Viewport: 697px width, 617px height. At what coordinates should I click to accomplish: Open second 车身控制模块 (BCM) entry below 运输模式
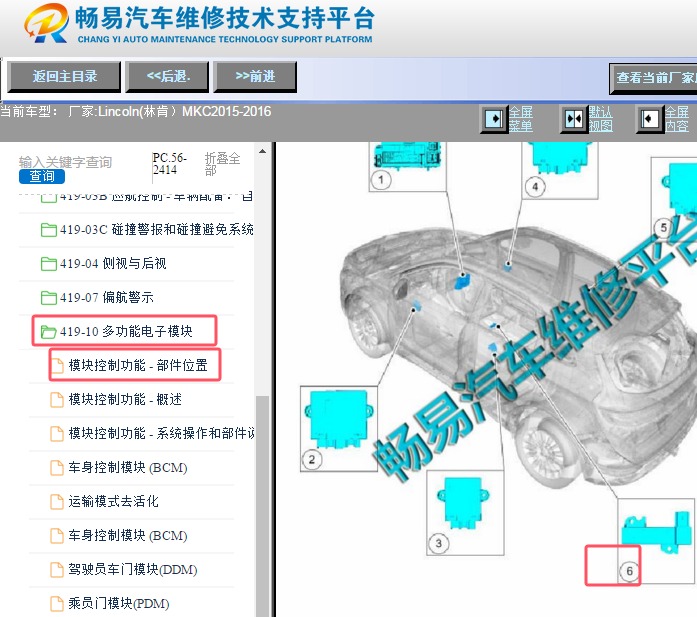(x=128, y=535)
